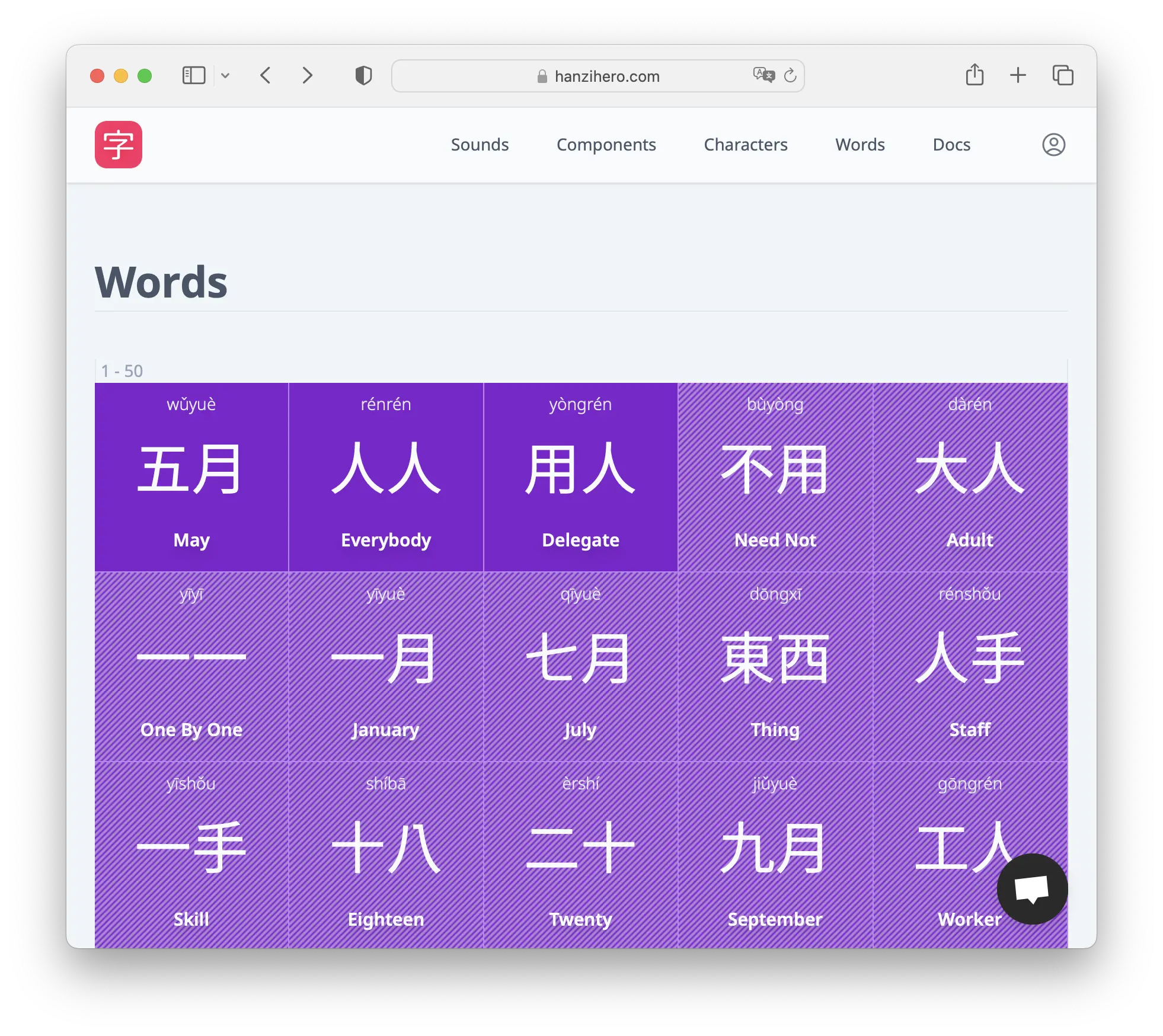Select the 一月 January word card
Image resolution: width=1163 pixels, height=1036 pixels.
(x=386, y=667)
